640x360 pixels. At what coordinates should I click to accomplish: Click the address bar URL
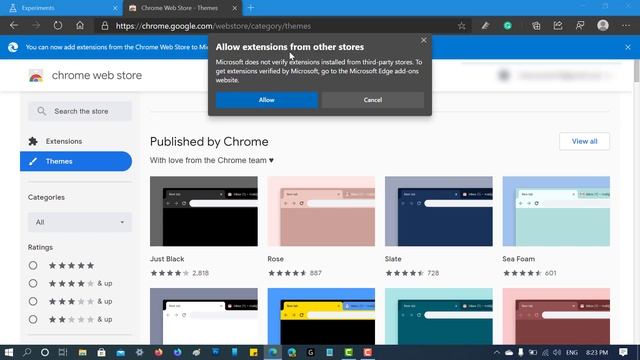(x=213, y=26)
